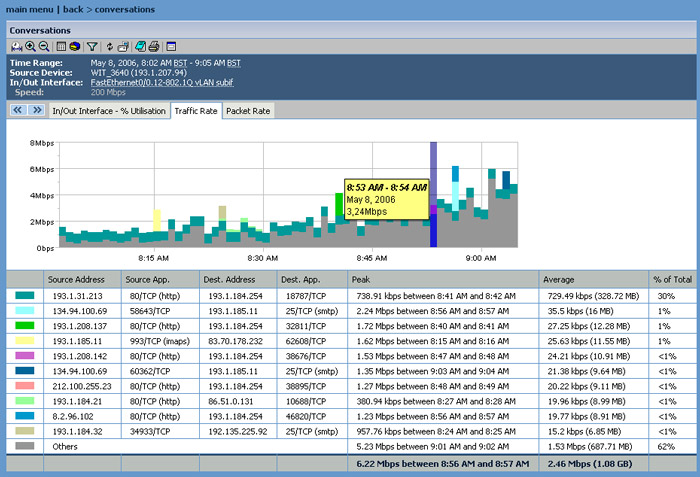Click purple swatch for 193.1.208.142
Screen dimensions: 700x477
click(x=25, y=356)
